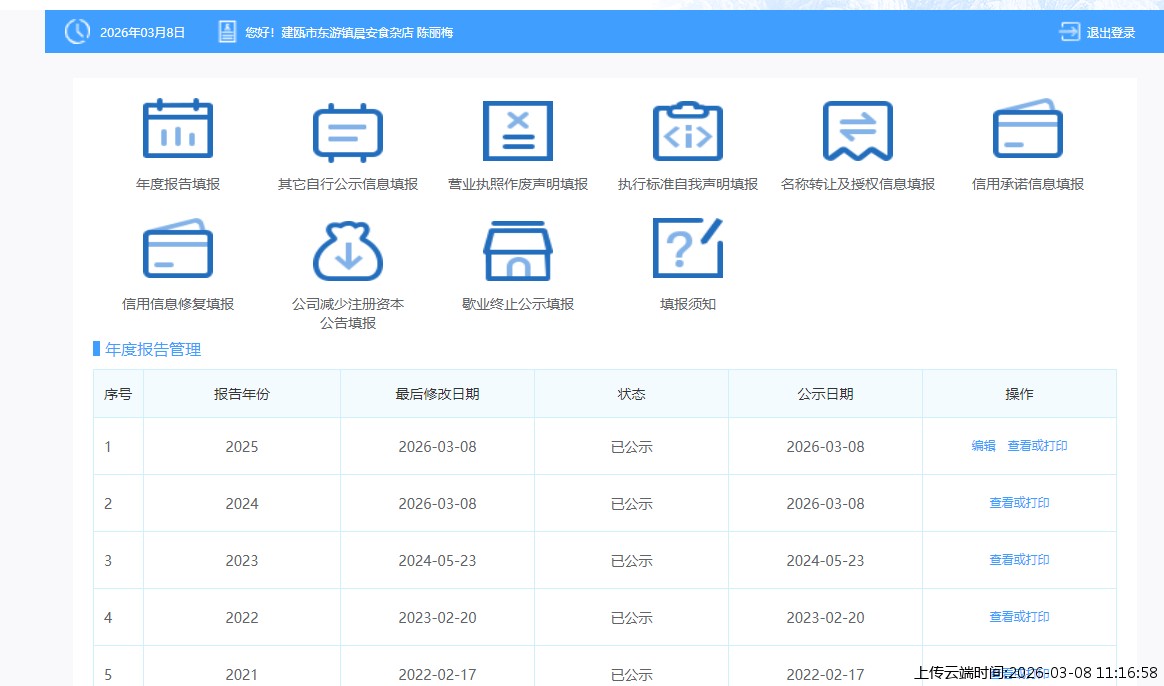The height and width of the screenshot is (686, 1164).
Task: Open the 年度报告填报 calendar icon
Action: click(x=177, y=130)
